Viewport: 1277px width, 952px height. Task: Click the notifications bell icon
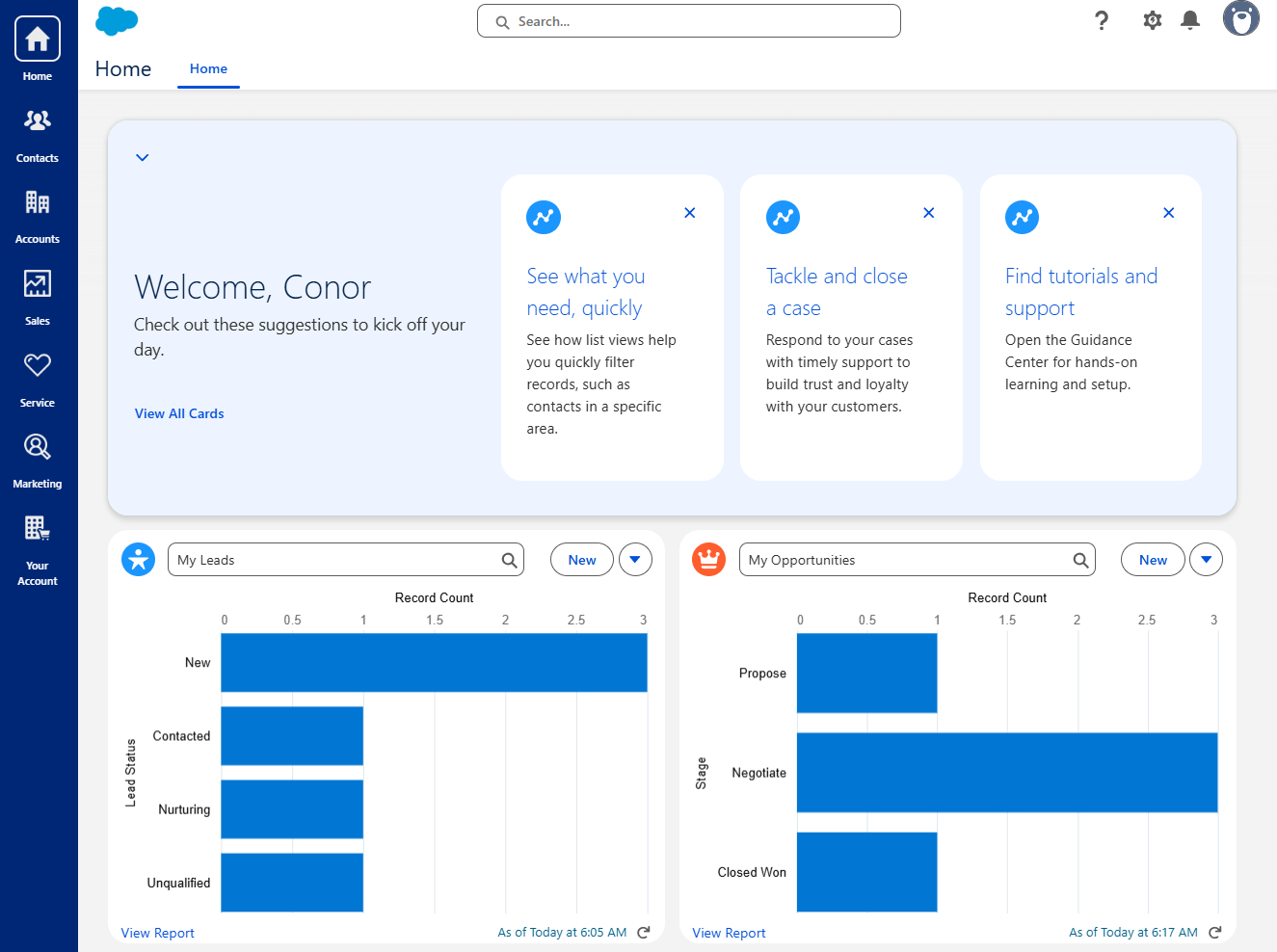[x=1189, y=19]
